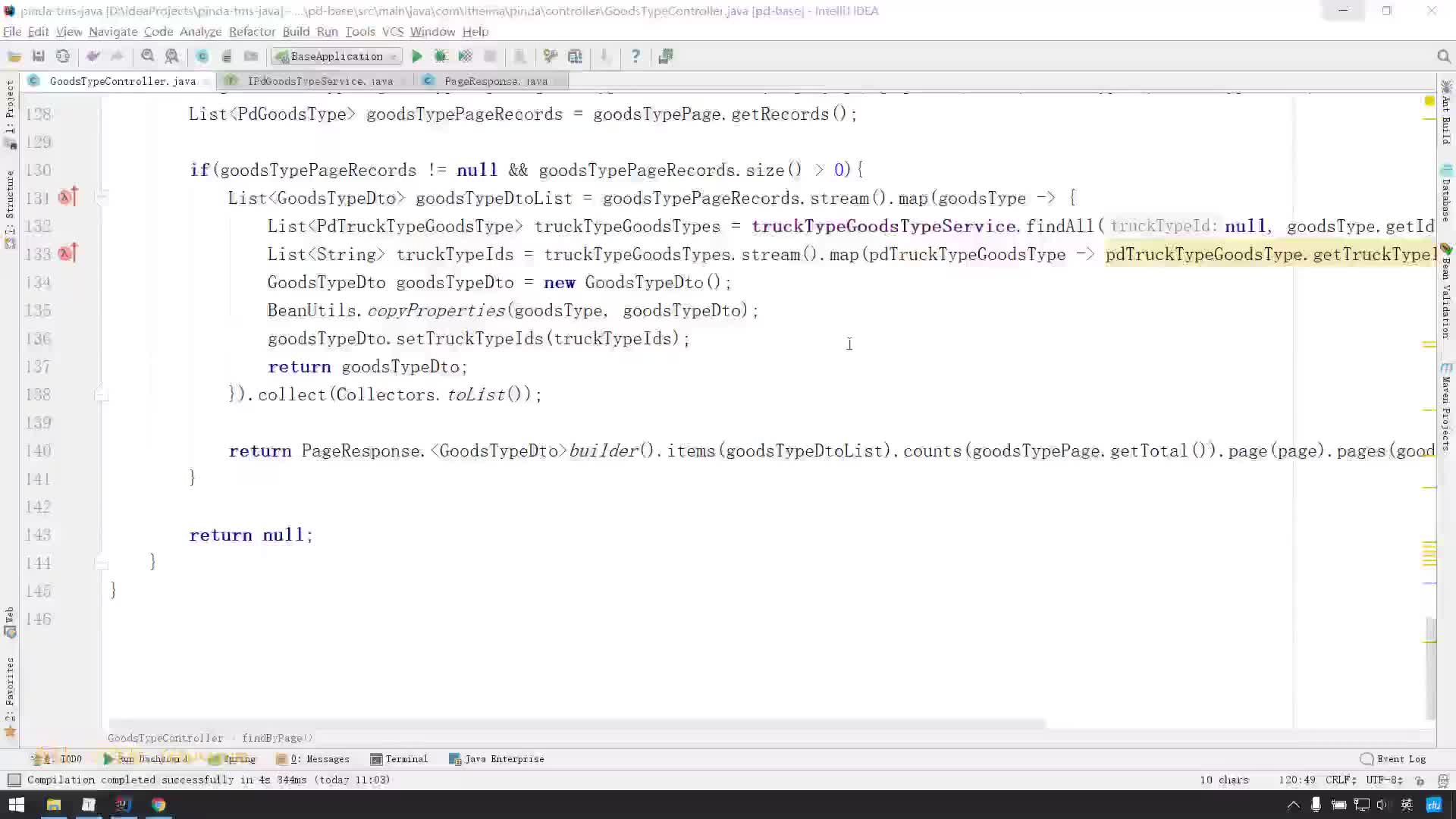Open the Database side panel
This screenshot has height=819, width=1456.
[1446, 193]
